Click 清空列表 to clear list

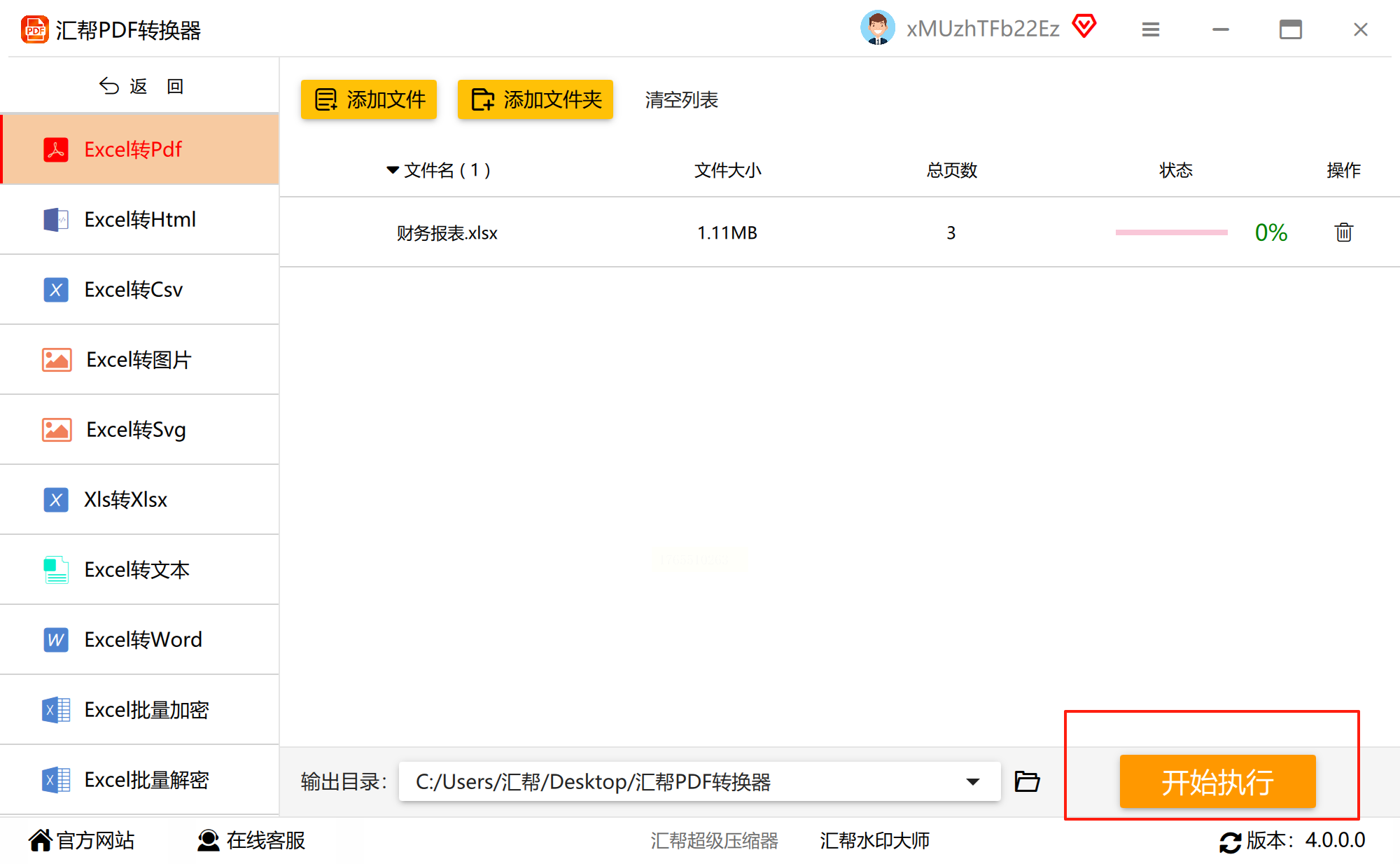tap(681, 100)
